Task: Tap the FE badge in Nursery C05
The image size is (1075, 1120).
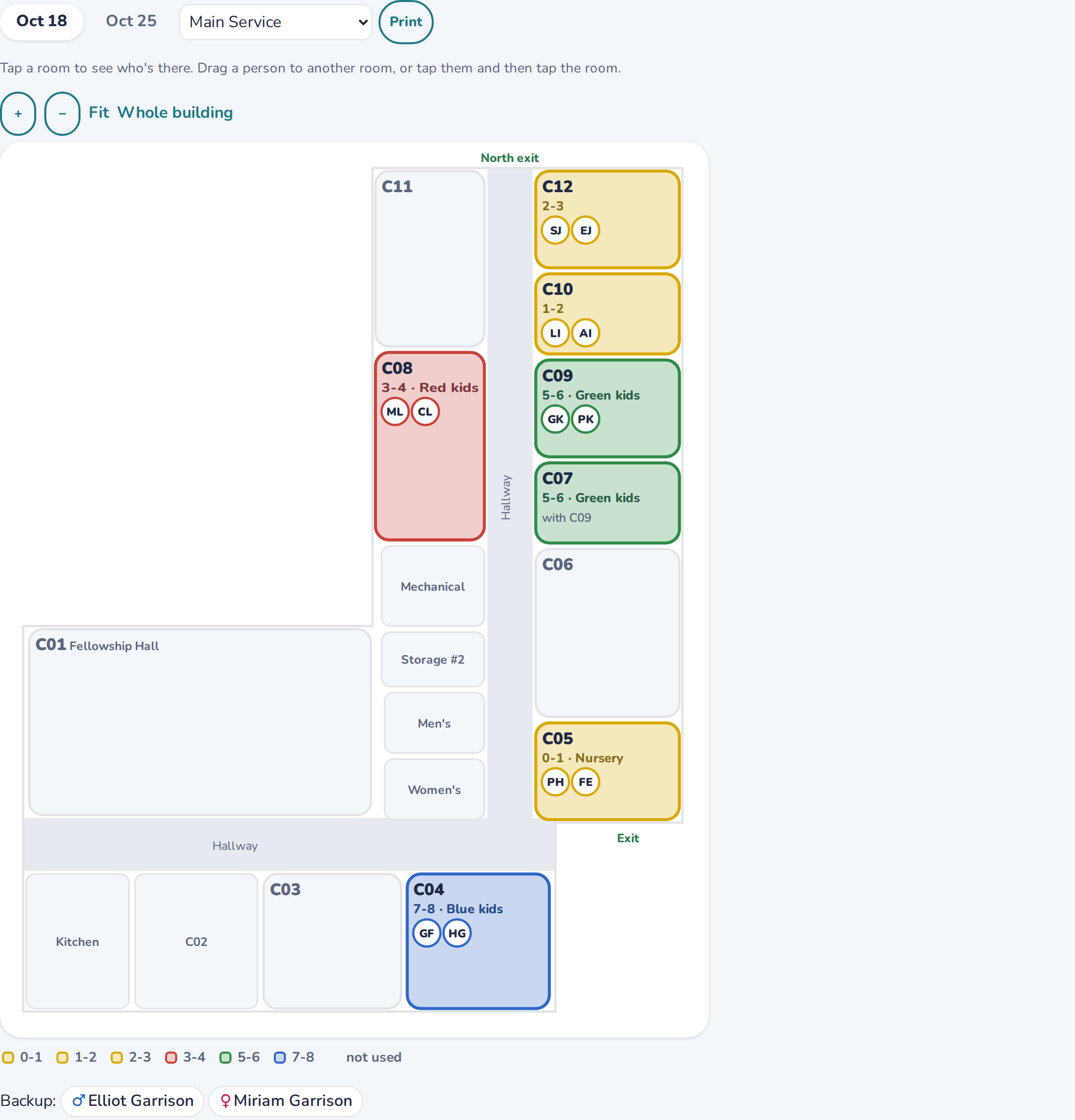Action: pyautogui.click(x=585, y=782)
